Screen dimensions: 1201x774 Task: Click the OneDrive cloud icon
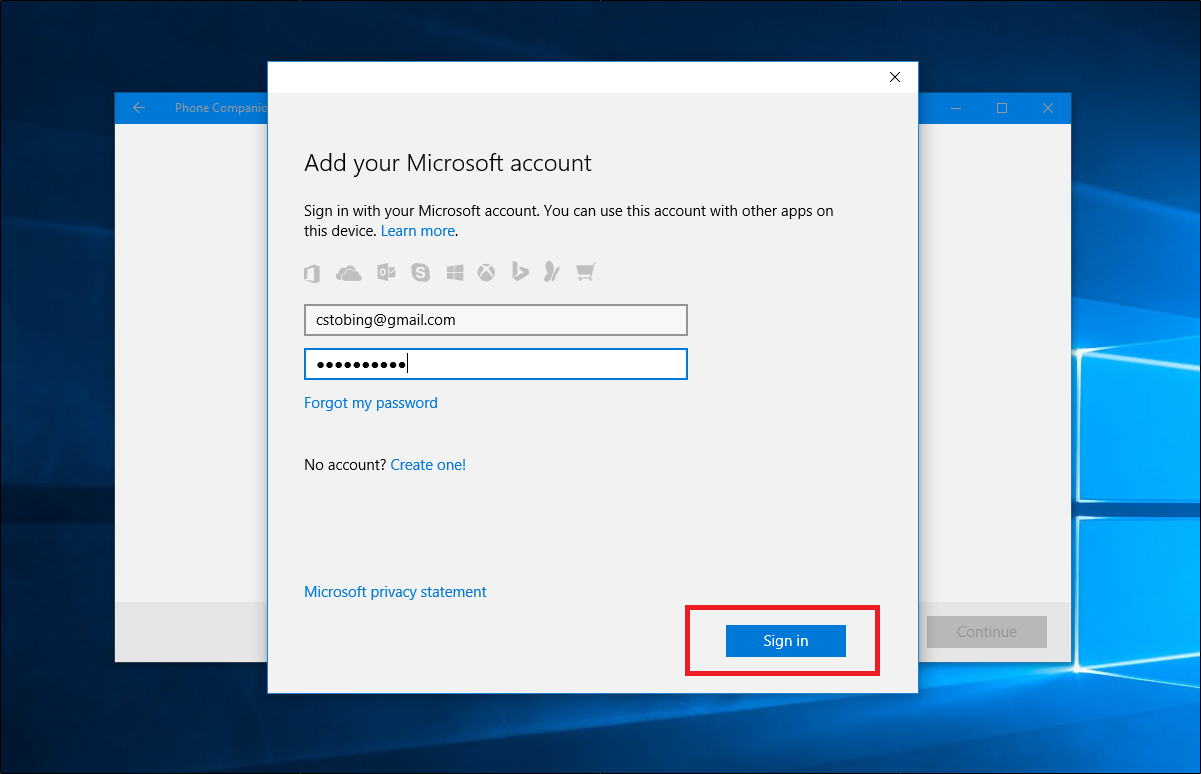349,272
